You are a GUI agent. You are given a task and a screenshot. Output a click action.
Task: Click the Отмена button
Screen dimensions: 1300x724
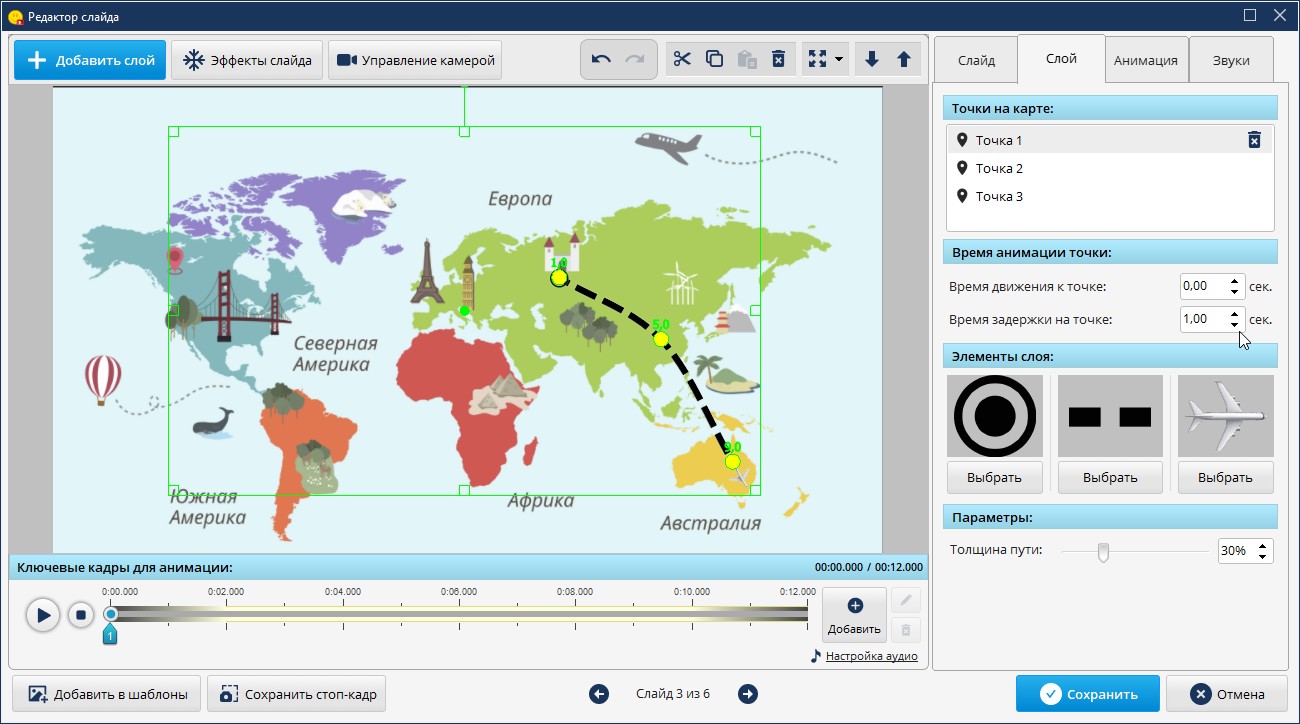click(x=1228, y=694)
